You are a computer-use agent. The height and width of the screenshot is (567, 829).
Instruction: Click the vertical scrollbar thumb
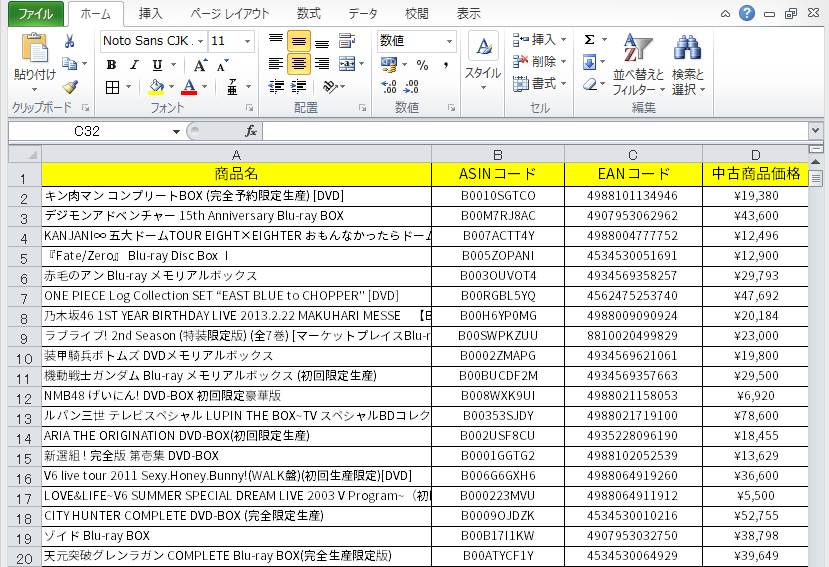816,178
